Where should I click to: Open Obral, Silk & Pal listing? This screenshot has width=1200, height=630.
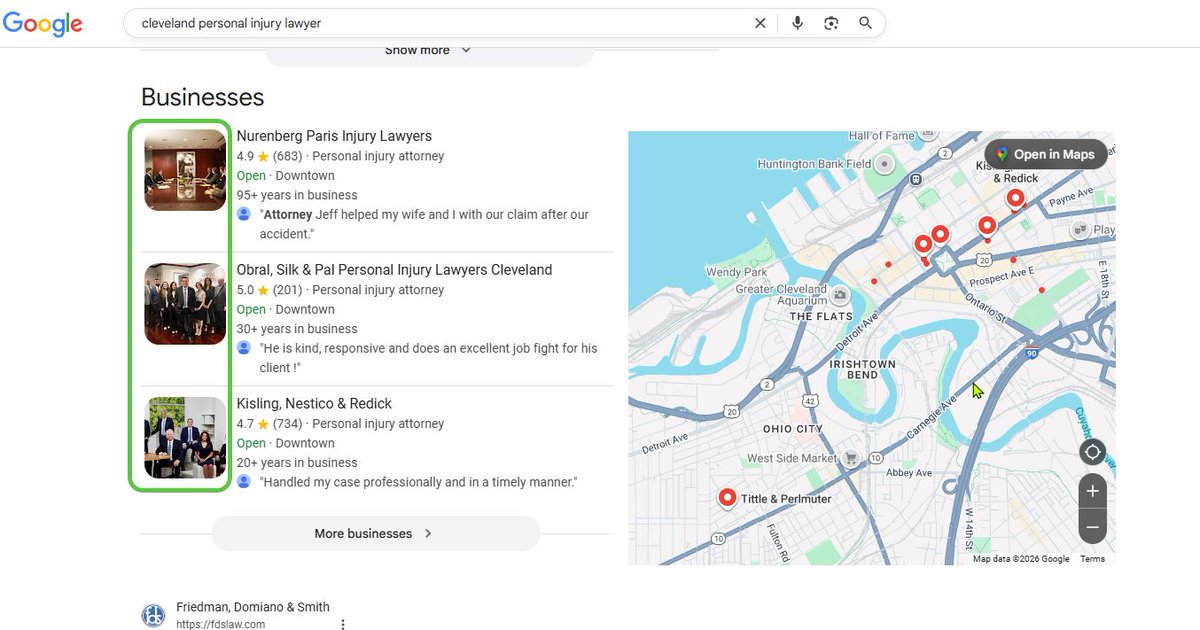coord(394,270)
